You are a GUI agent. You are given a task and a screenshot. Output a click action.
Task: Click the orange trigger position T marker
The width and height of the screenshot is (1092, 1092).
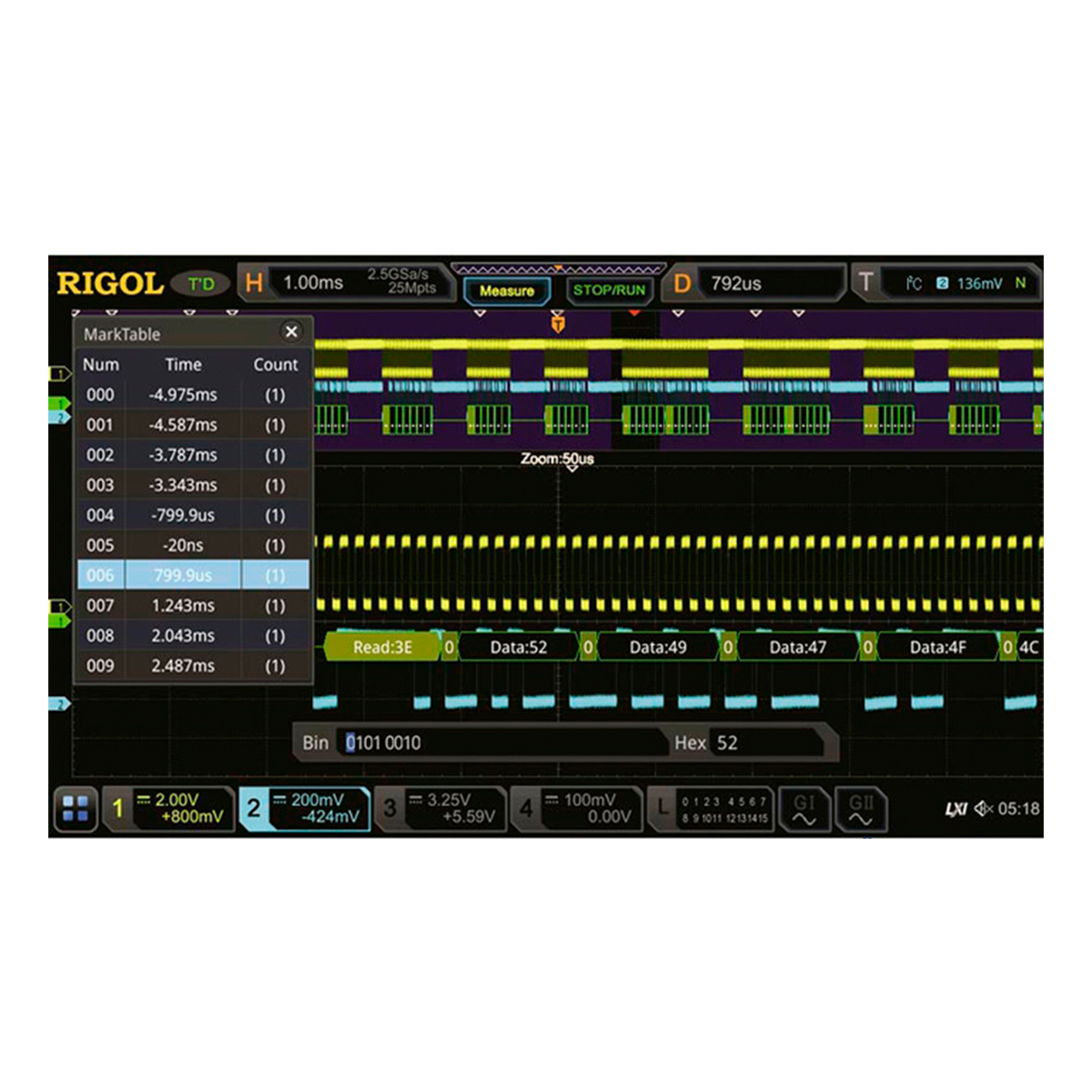pos(558,323)
